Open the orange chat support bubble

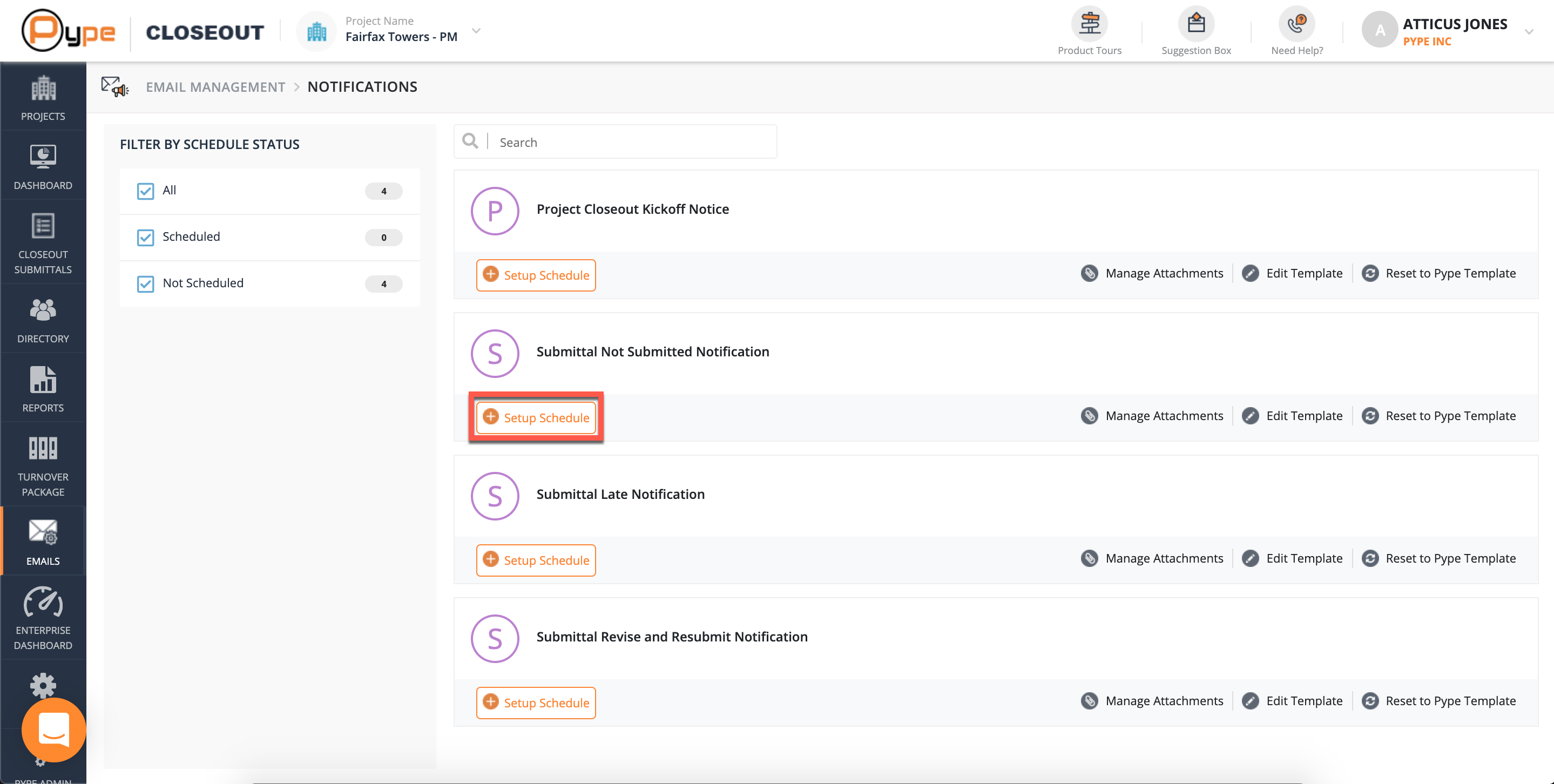point(53,729)
